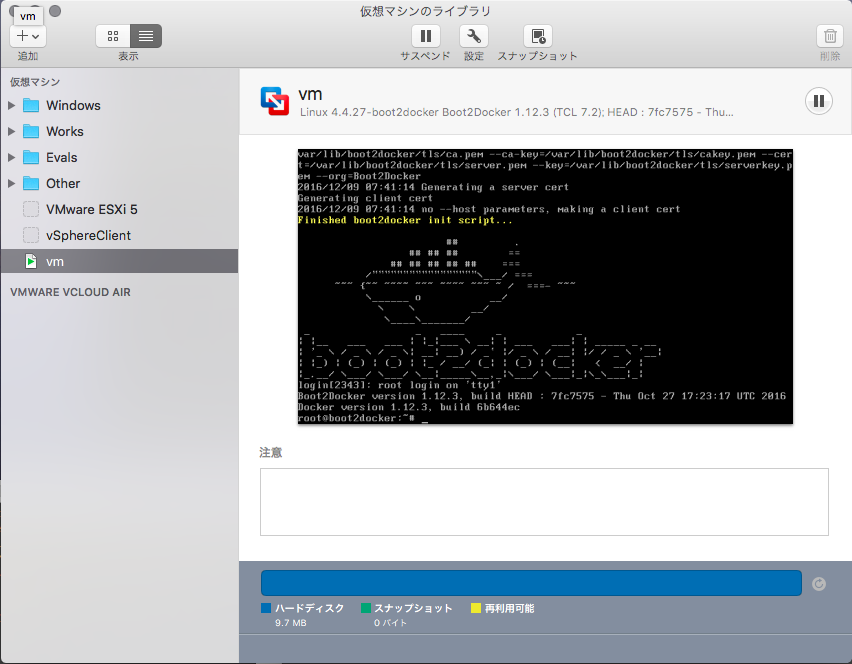Open VM settings wrench icon
Image resolution: width=852 pixels, height=664 pixels.
coord(474,36)
